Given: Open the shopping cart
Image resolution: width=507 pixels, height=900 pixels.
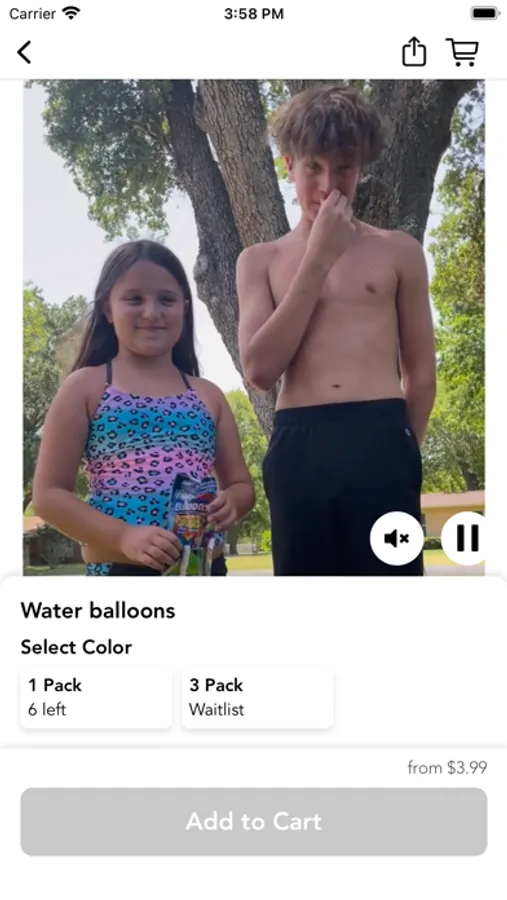Looking at the screenshot, I should tap(462, 52).
